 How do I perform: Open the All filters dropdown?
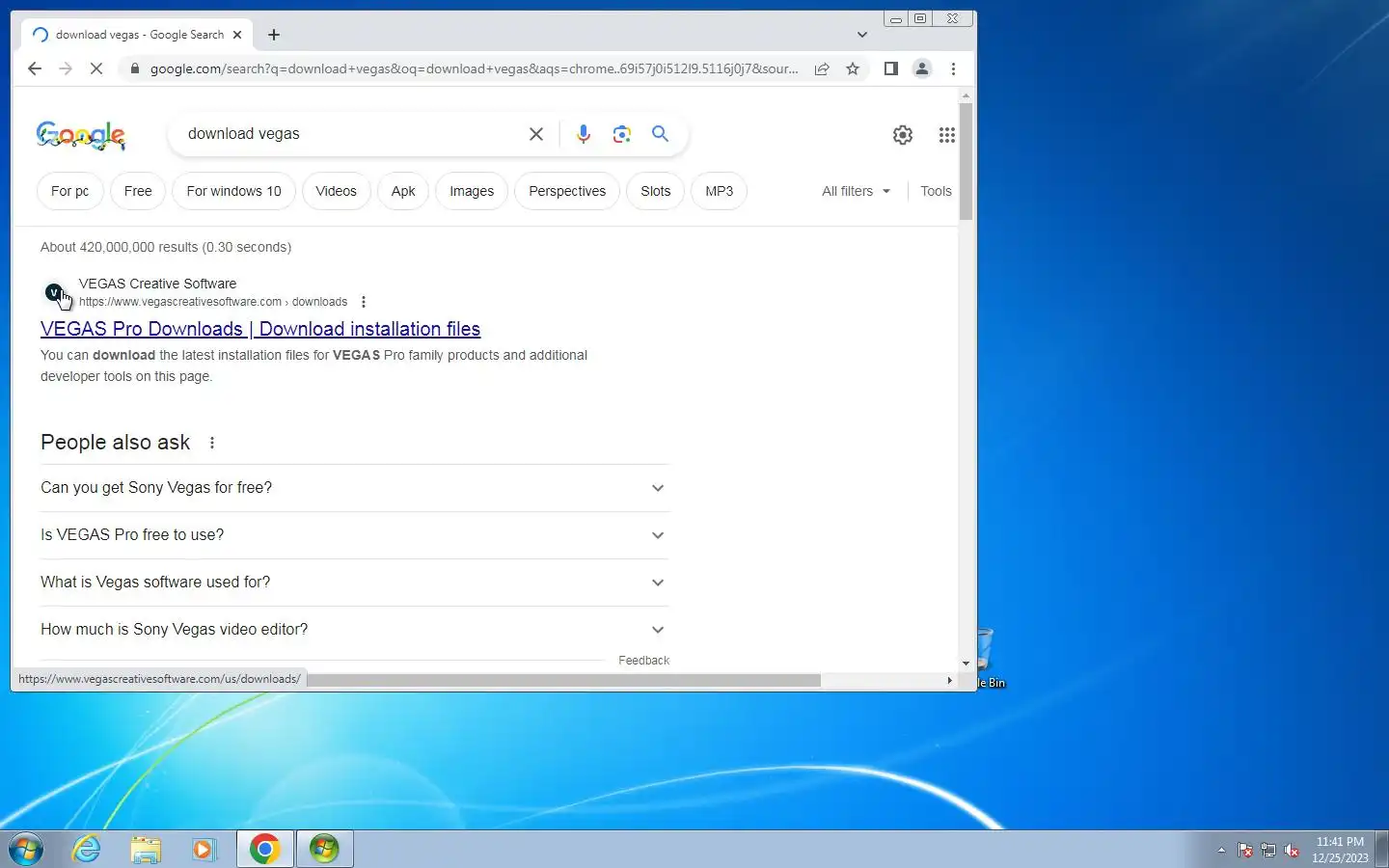pos(857,191)
